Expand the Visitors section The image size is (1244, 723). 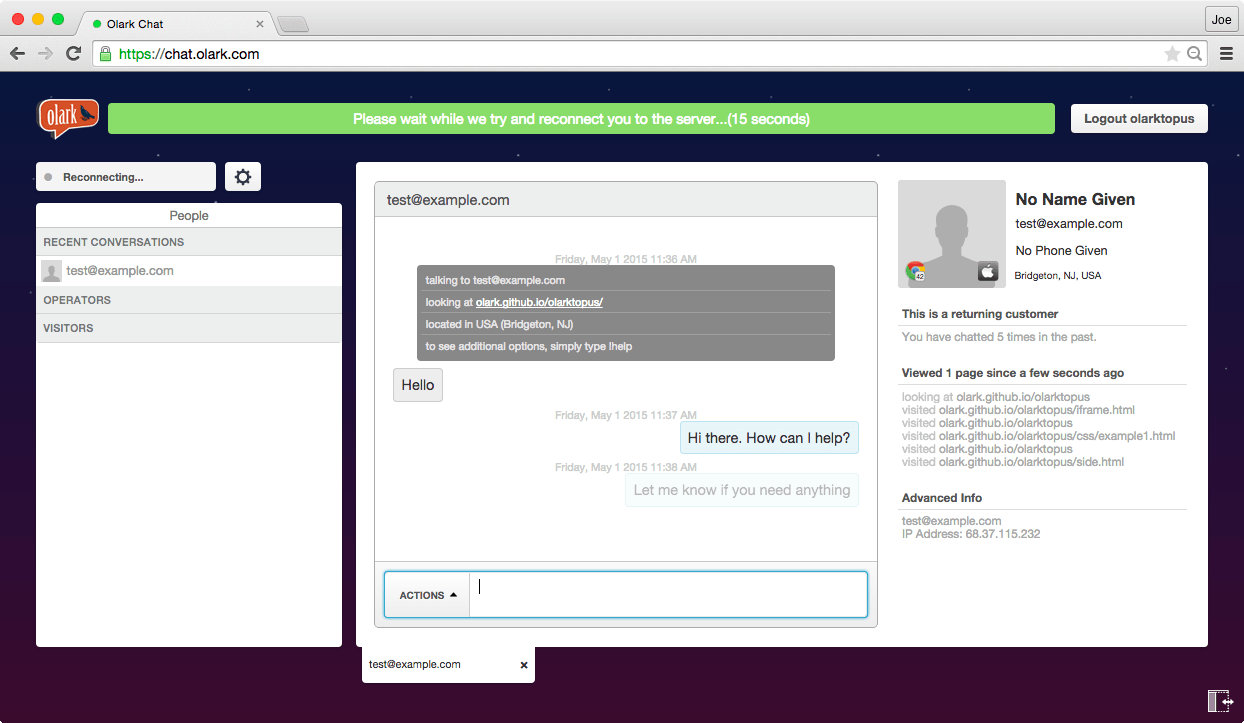tap(189, 328)
